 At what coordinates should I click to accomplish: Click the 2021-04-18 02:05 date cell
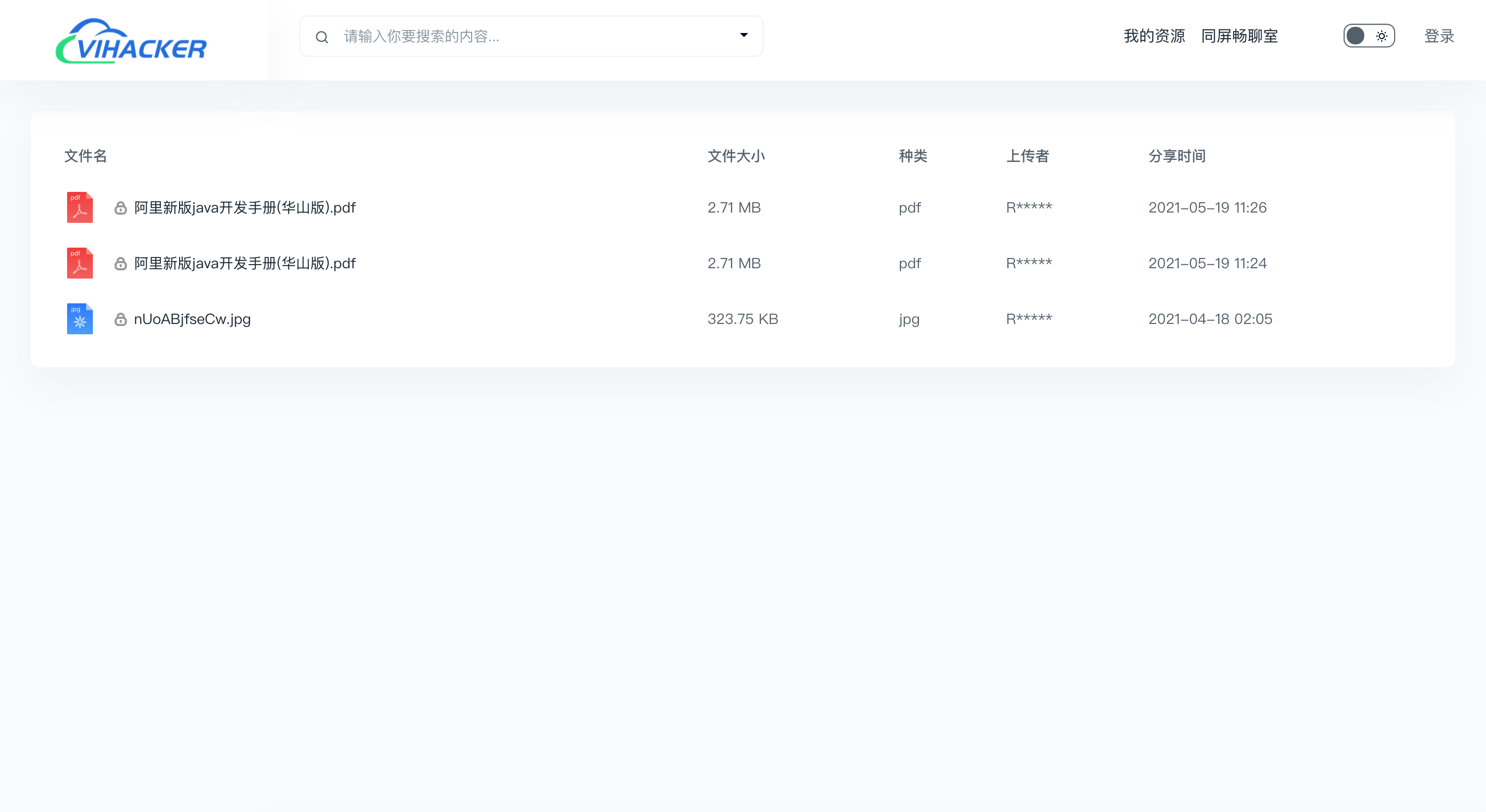pyautogui.click(x=1210, y=319)
